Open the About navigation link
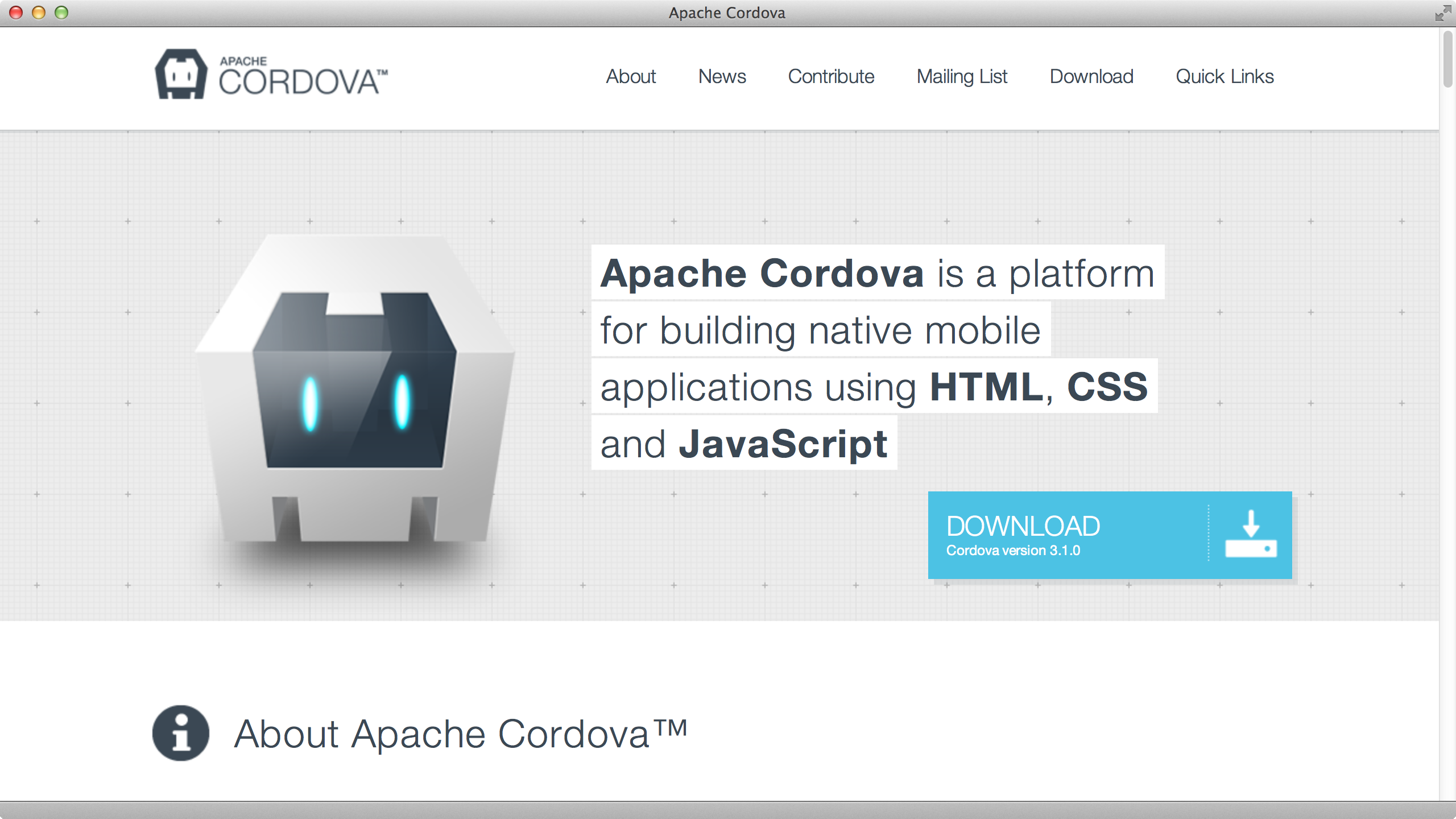 tap(631, 76)
